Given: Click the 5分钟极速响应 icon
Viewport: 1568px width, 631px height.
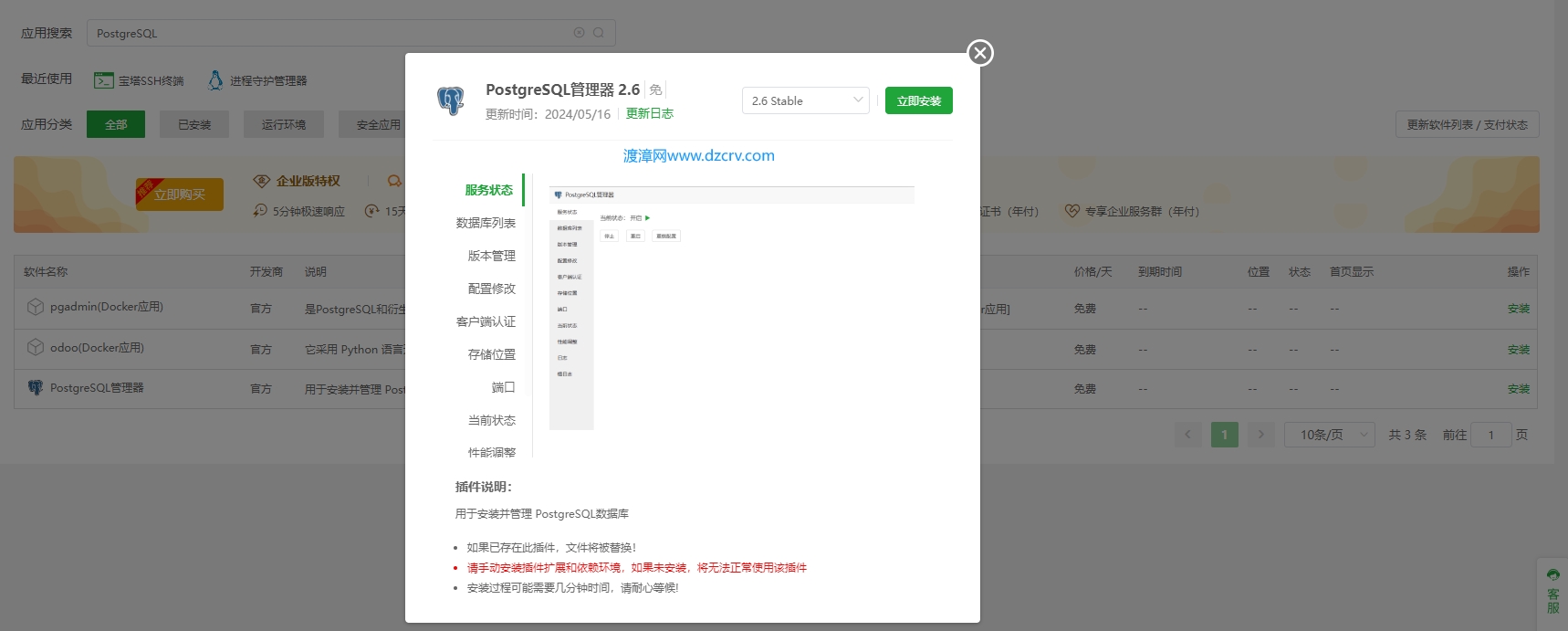Looking at the screenshot, I should 260,210.
